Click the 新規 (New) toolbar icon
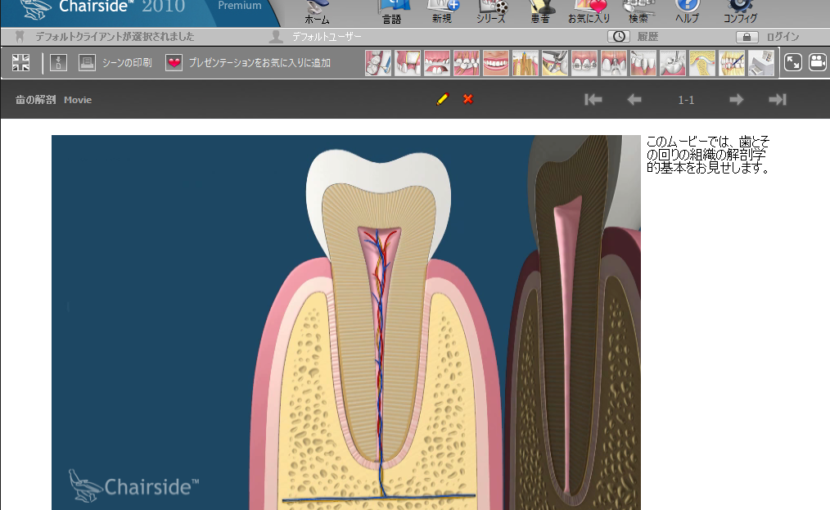The width and height of the screenshot is (830, 510). [441, 11]
